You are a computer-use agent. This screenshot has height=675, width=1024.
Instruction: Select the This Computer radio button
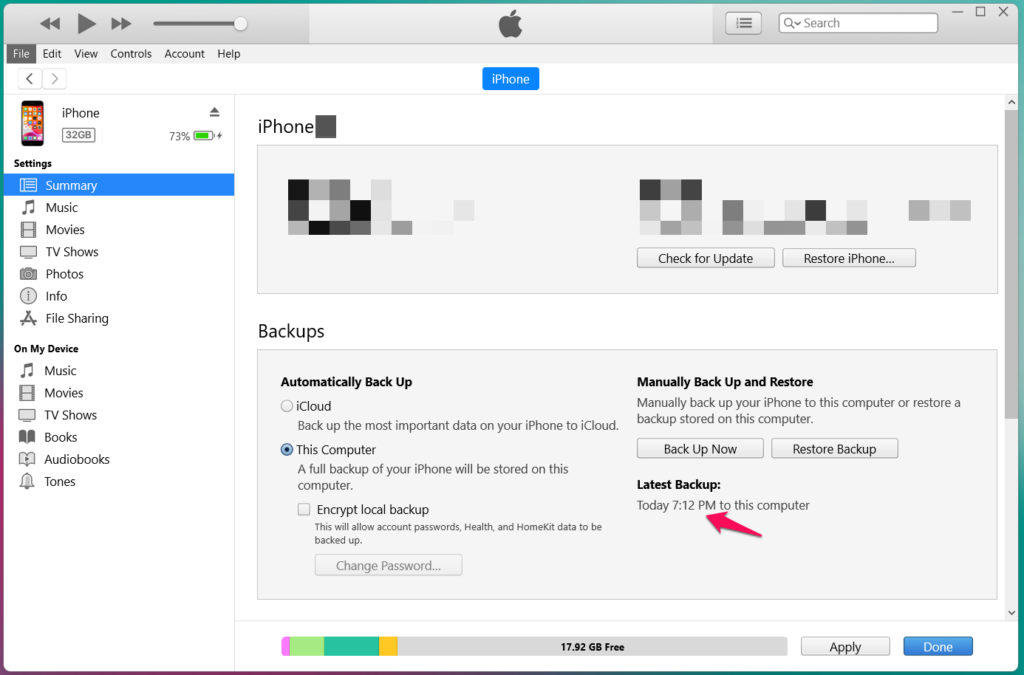(x=287, y=450)
